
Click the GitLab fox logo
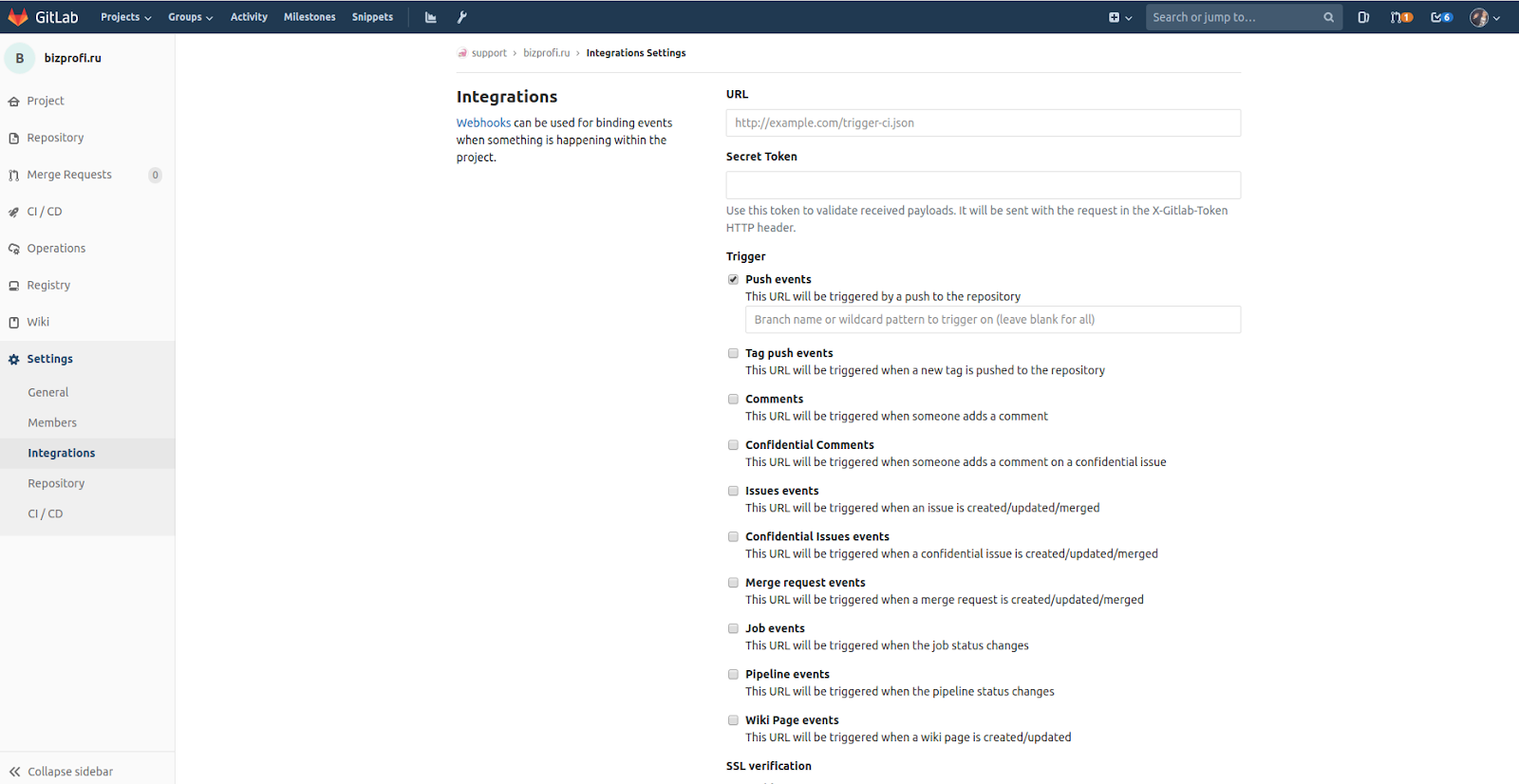18,17
